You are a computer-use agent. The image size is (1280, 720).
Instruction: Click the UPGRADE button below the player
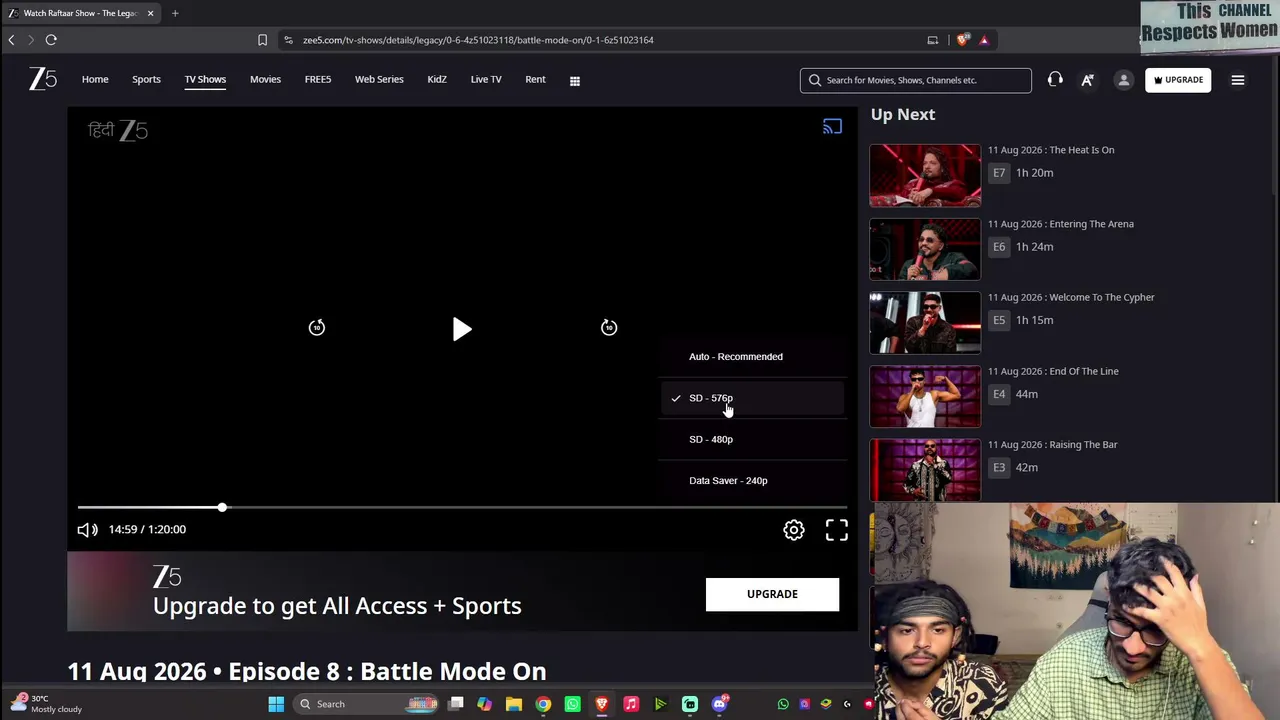772,594
